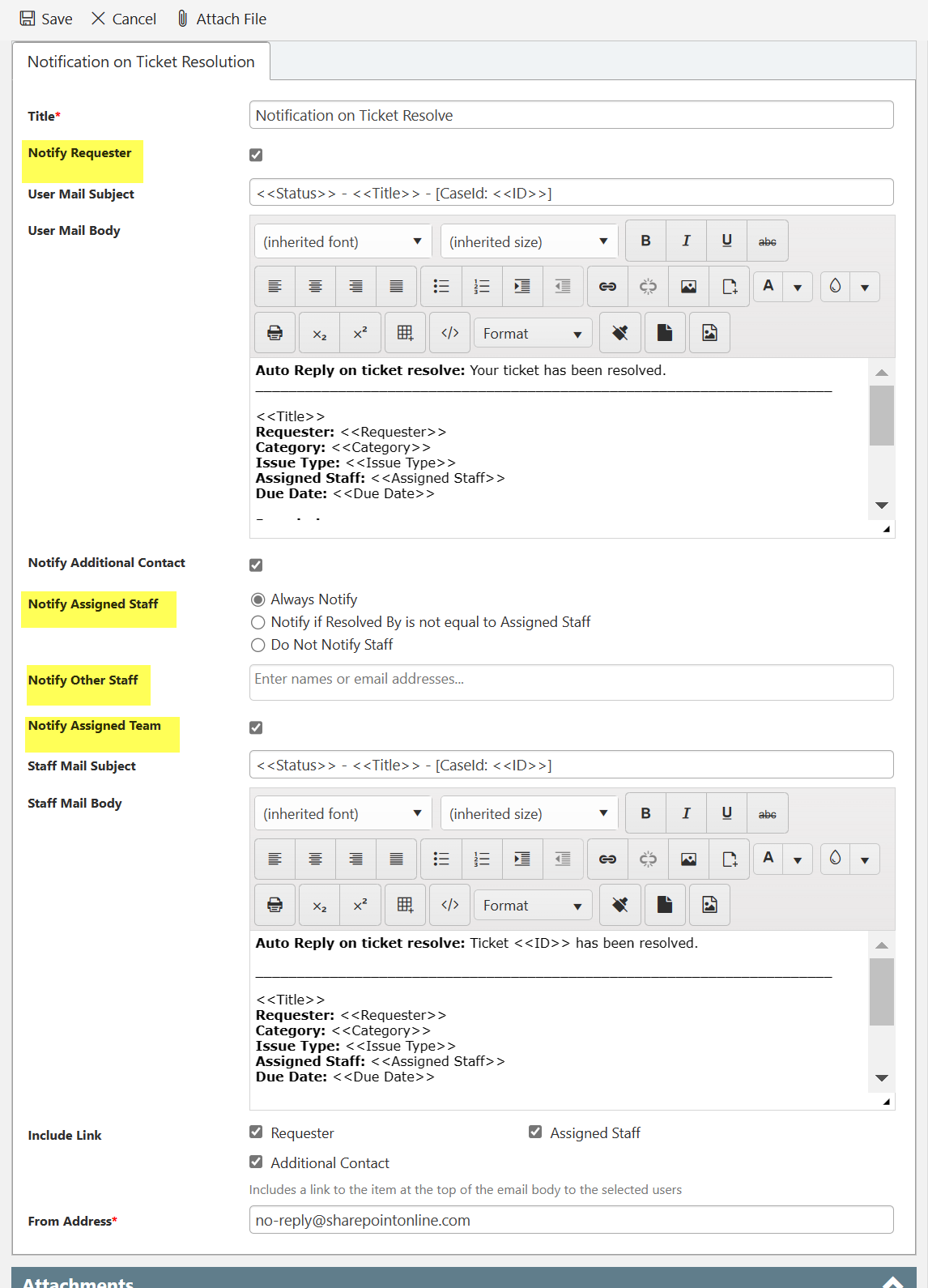Open inherited font dropdown in User Mail Body
The width and height of the screenshot is (928, 1288).
click(343, 241)
